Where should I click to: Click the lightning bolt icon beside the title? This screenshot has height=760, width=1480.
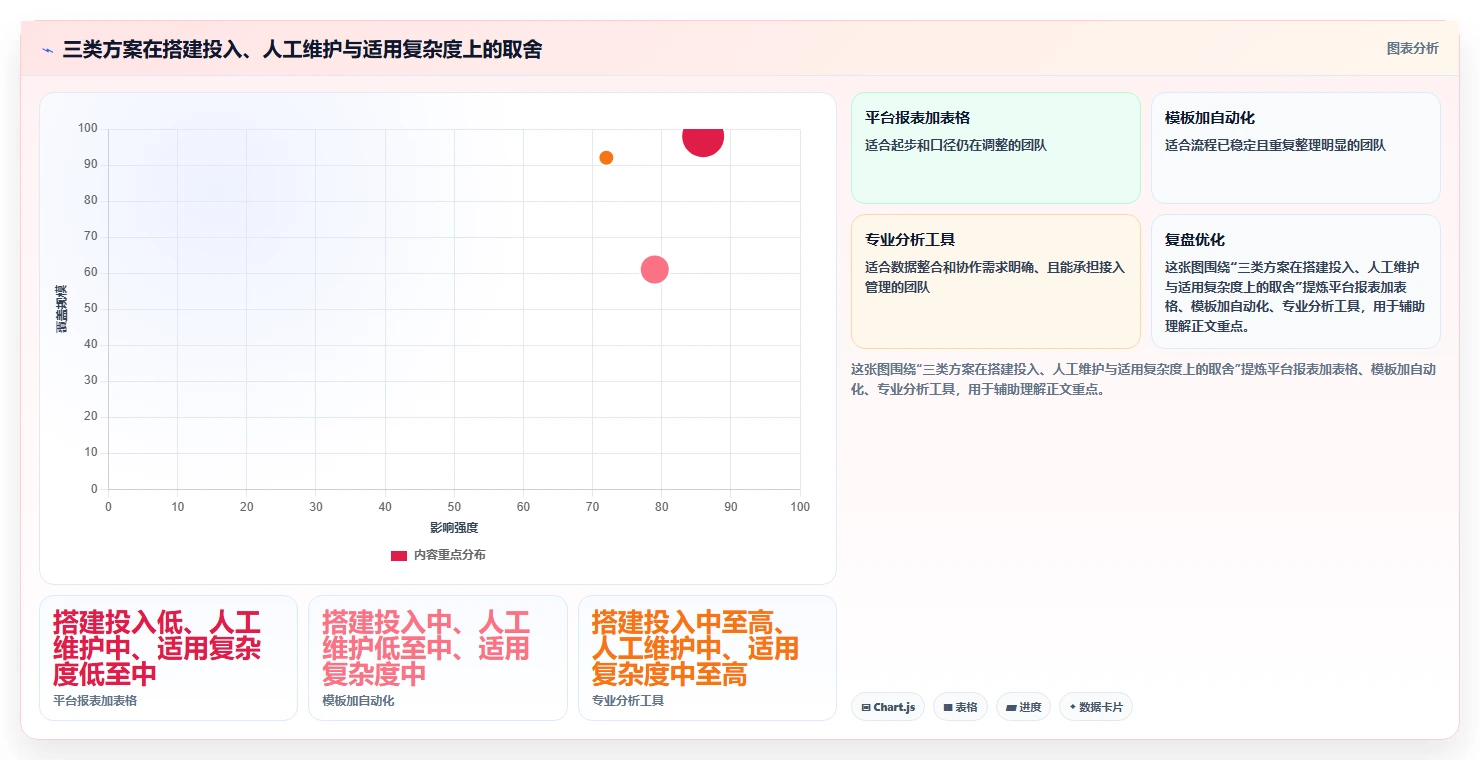tap(47, 50)
